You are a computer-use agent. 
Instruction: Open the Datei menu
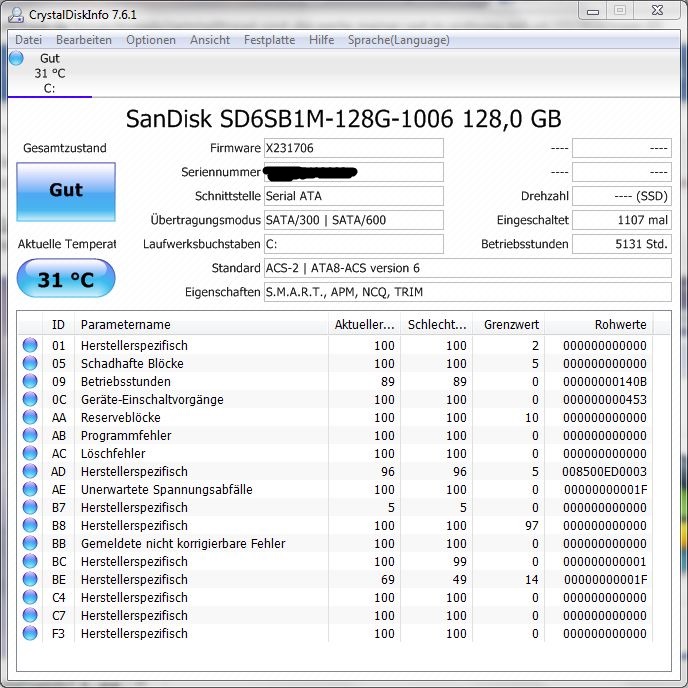[29, 40]
